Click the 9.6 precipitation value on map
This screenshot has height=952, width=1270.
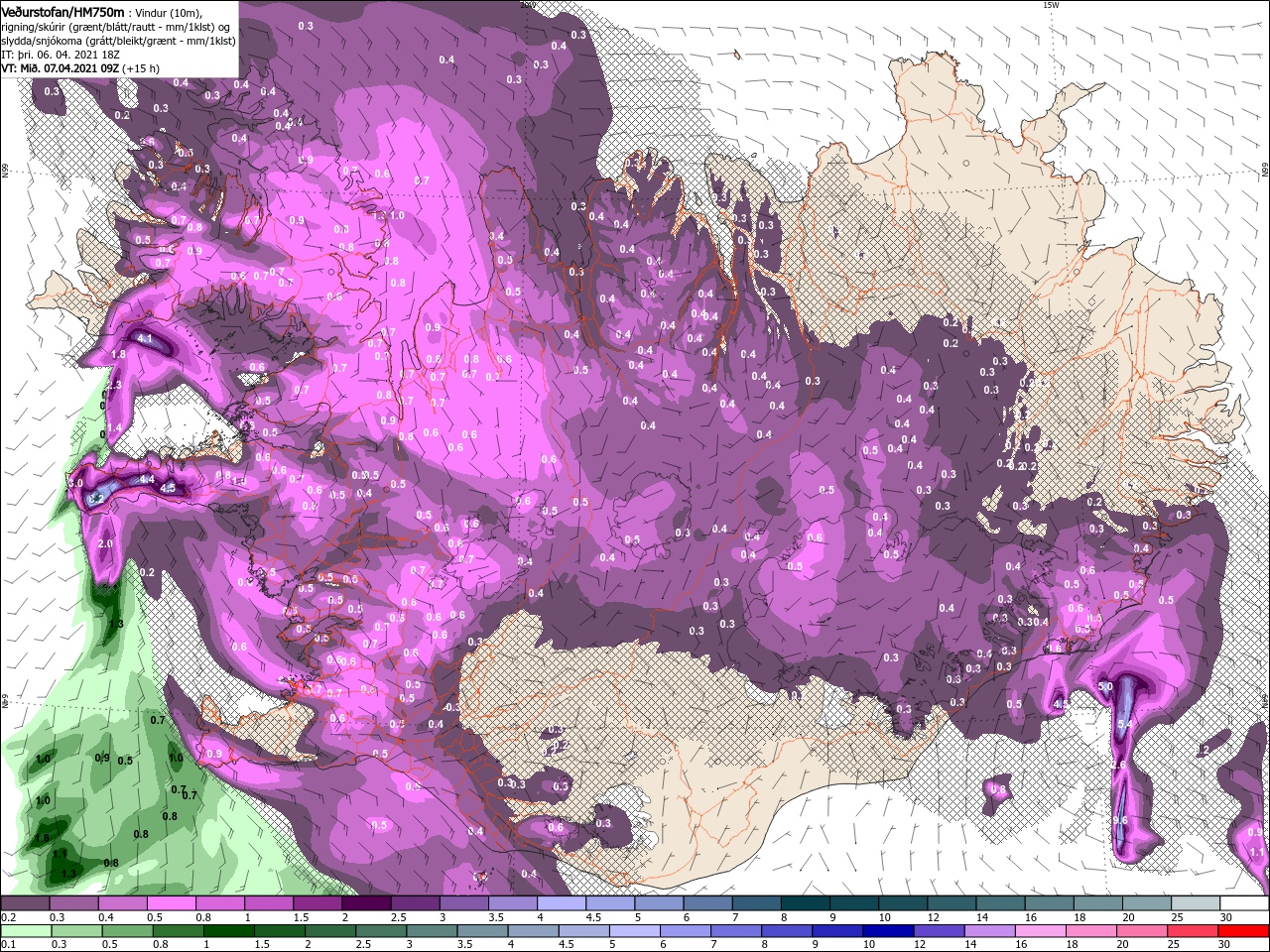(x=1121, y=820)
